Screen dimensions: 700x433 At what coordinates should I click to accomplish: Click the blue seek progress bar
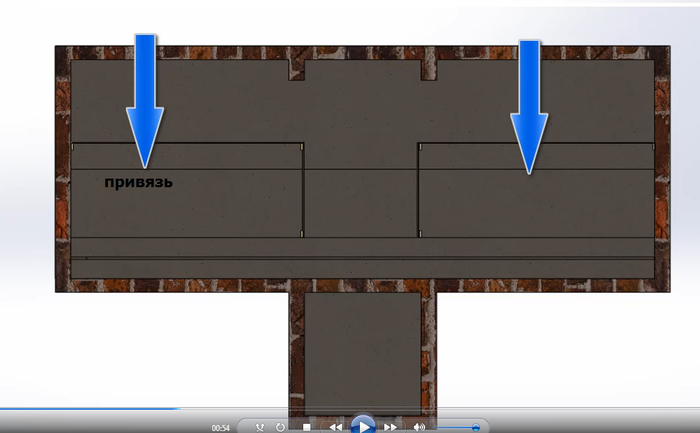tap(90, 409)
